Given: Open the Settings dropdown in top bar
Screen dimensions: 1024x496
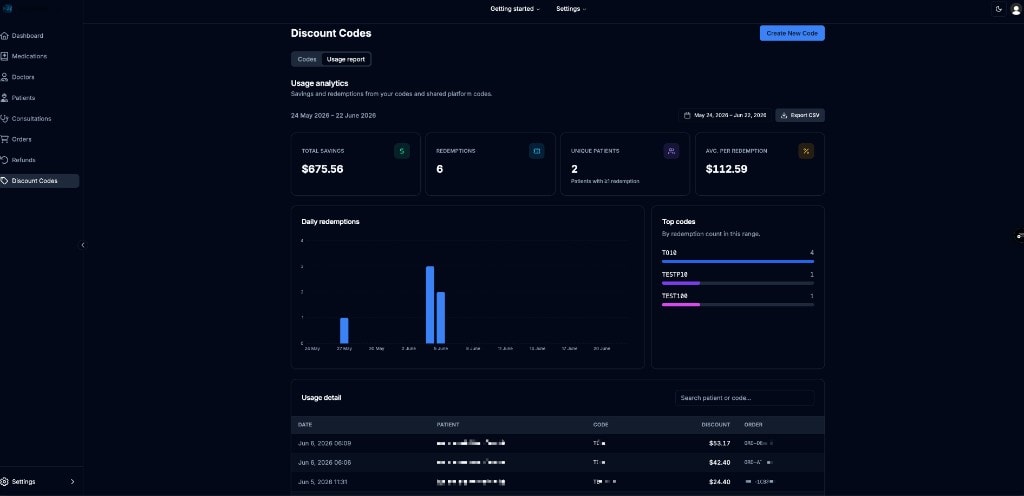Looking at the screenshot, I should coord(571,9).
